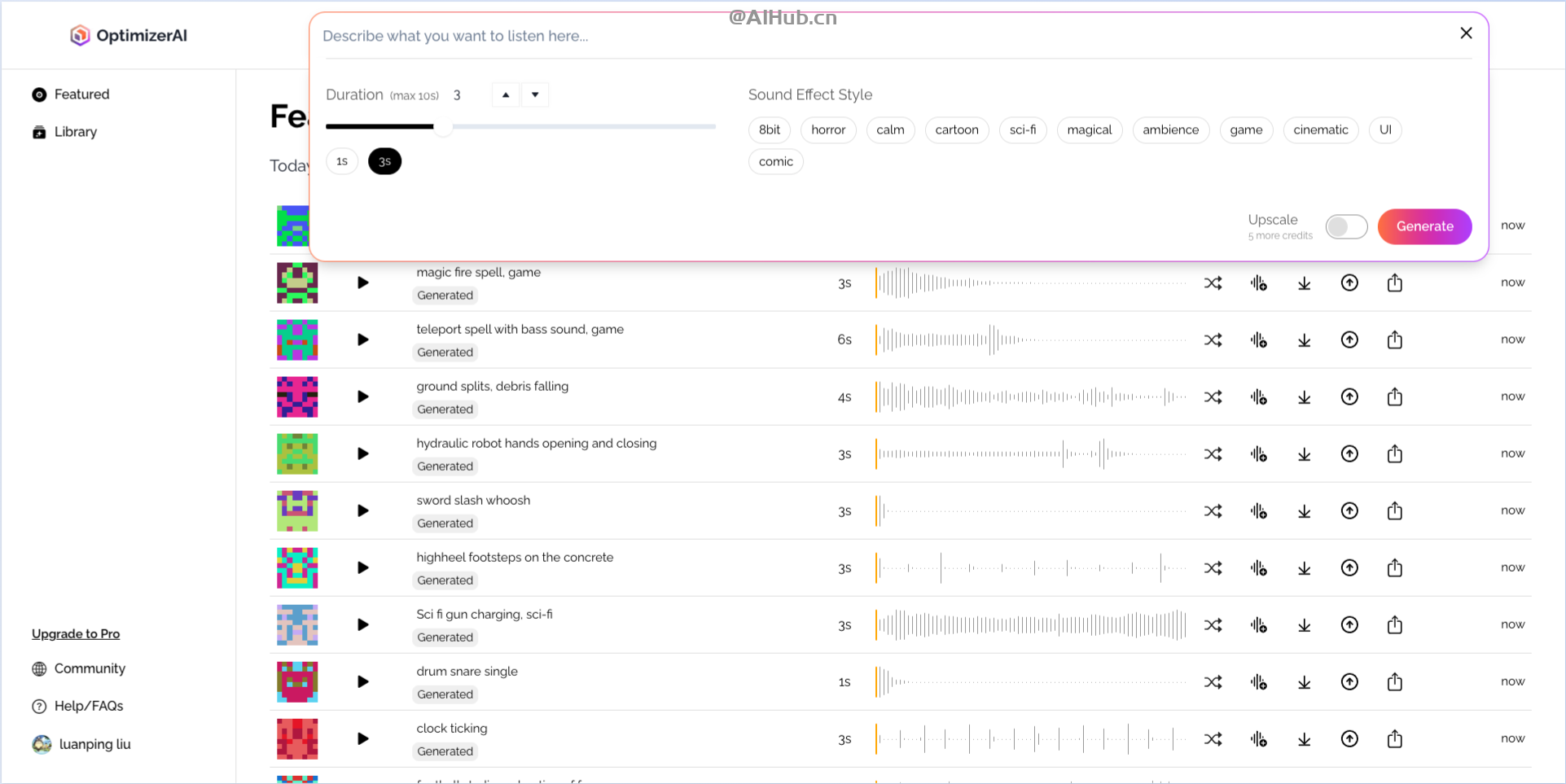Open the Featured section in sidebar

[70, 94]
